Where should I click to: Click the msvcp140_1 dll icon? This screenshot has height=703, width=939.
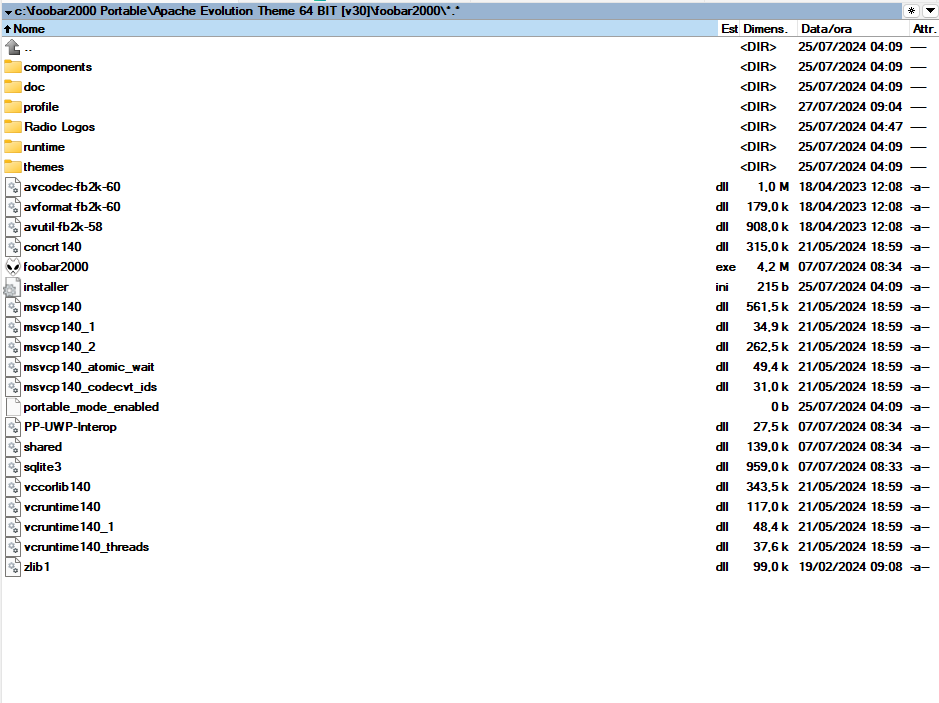click(13, 327)
